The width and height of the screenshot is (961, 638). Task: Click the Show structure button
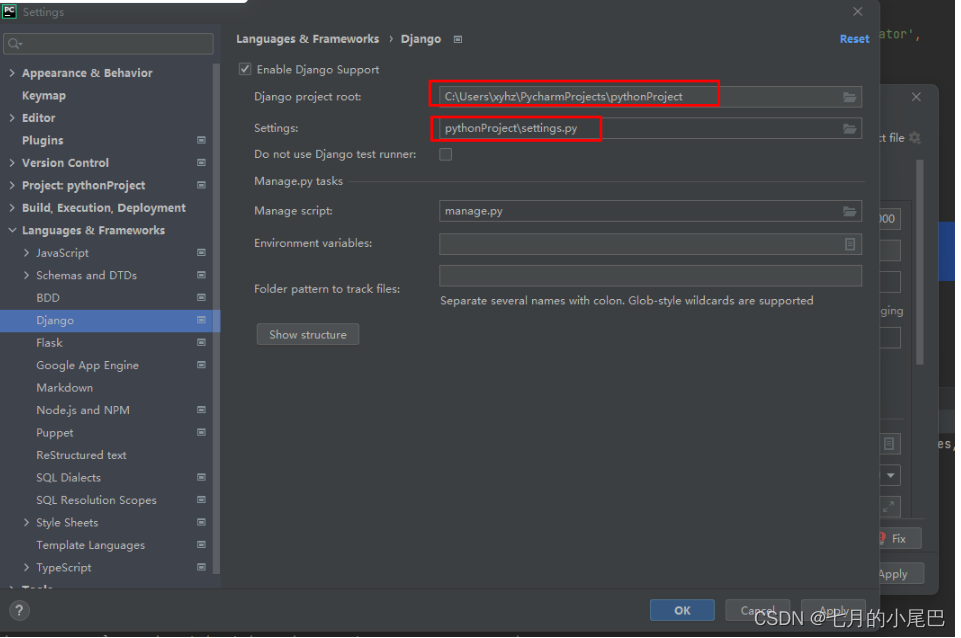pyautogui.click(x=308, y=335)
